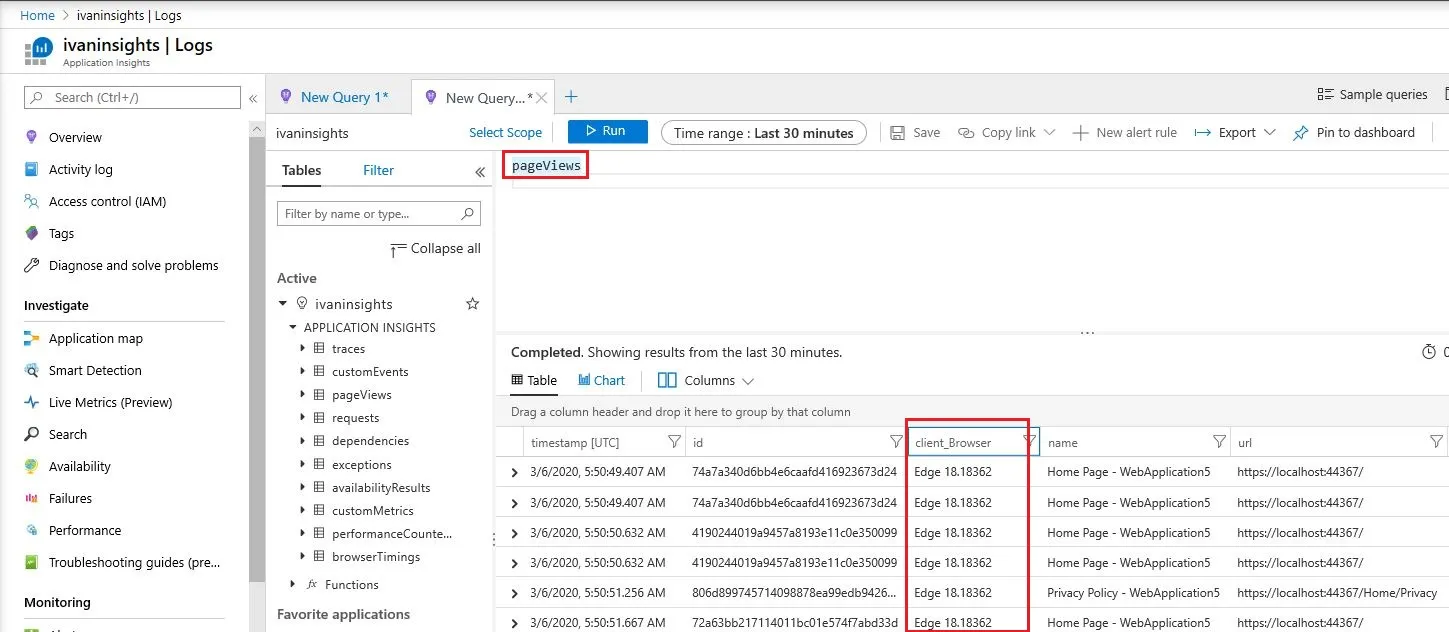
Task: Filter the name column
Action: (1219, 441)
